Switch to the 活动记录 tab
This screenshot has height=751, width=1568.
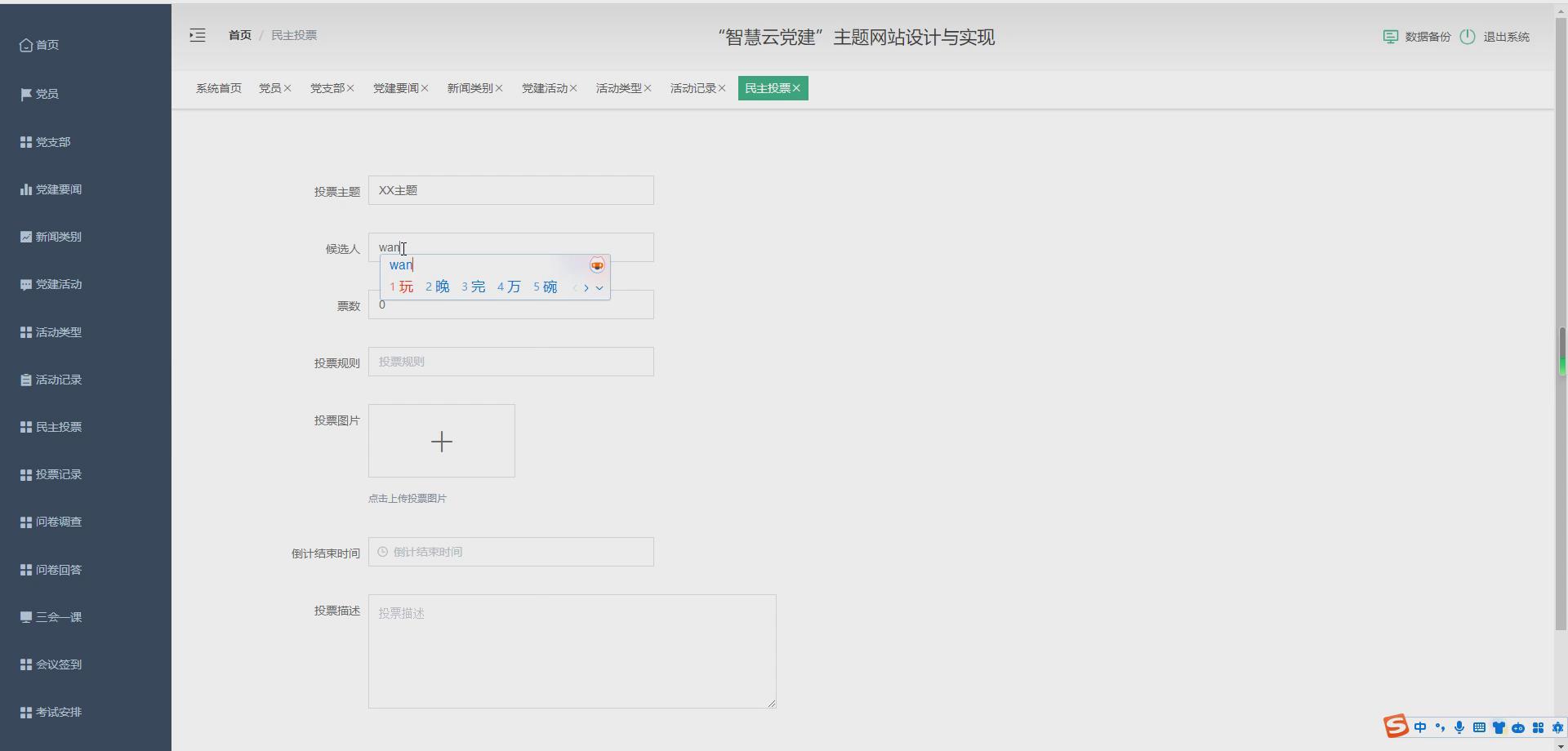[693, 88]
